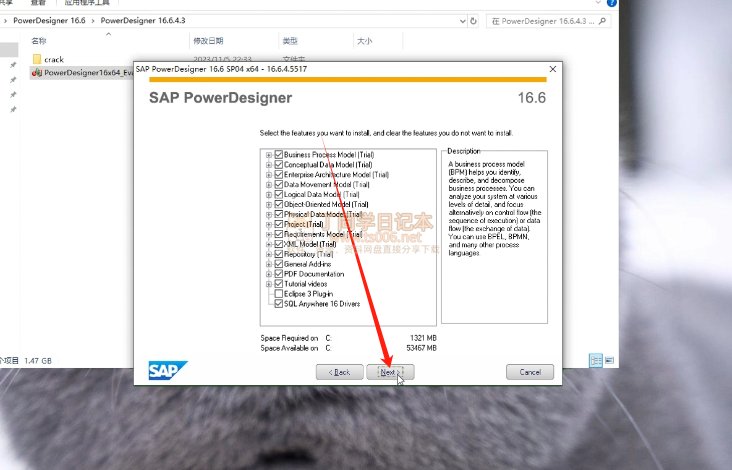Screen dimensions: 732x470
Task: Click the first quick access pin icon
Action: 13,63
